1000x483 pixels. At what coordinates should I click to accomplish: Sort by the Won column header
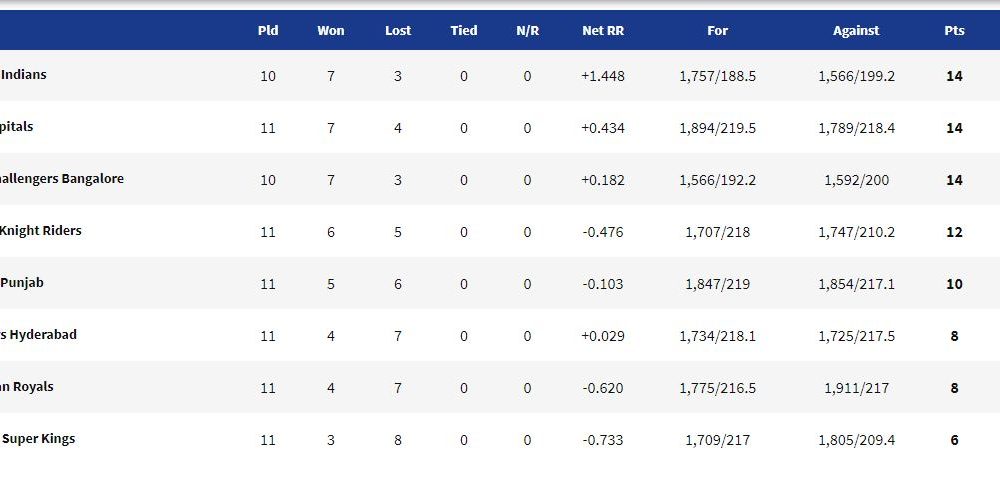point(330,30)
